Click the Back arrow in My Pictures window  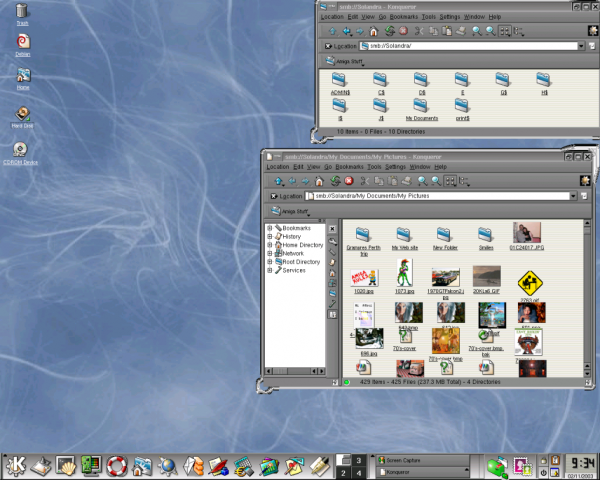point(293,181)
